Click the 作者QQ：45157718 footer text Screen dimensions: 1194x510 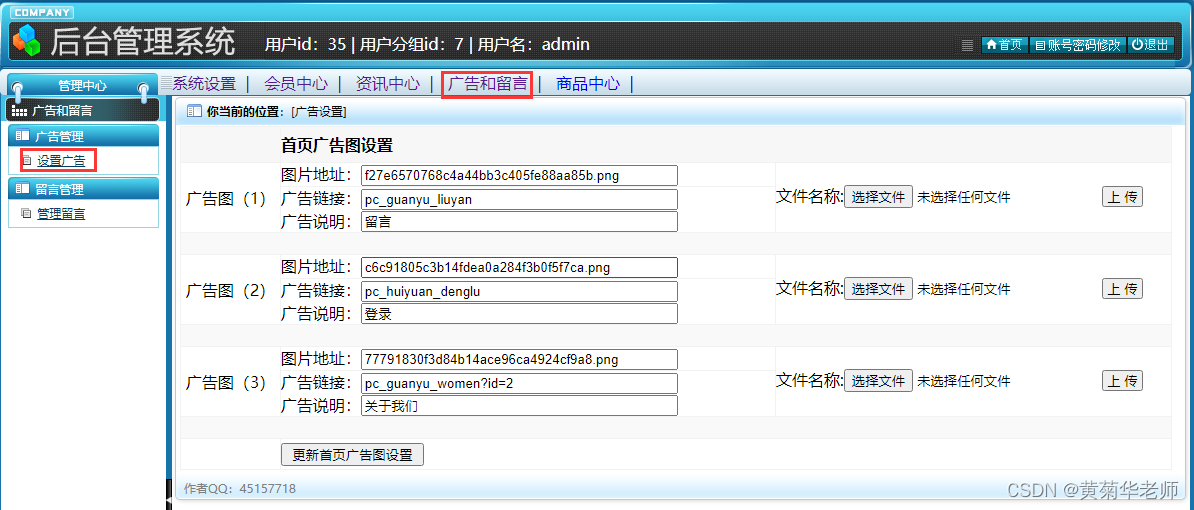coord(240,488)
